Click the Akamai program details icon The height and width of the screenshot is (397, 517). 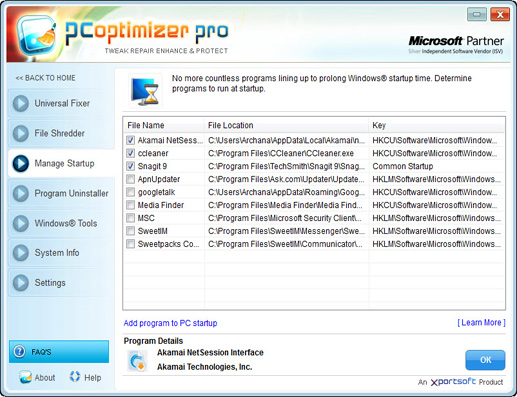click(x=137, y=361)
